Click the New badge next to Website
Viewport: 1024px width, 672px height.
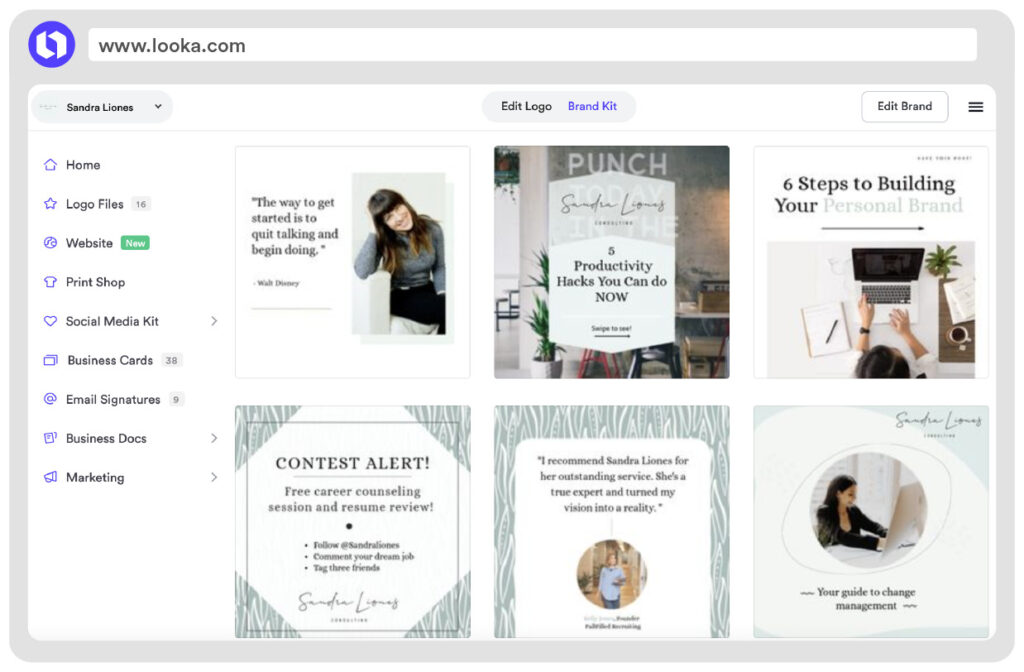(x=134, y=242)
